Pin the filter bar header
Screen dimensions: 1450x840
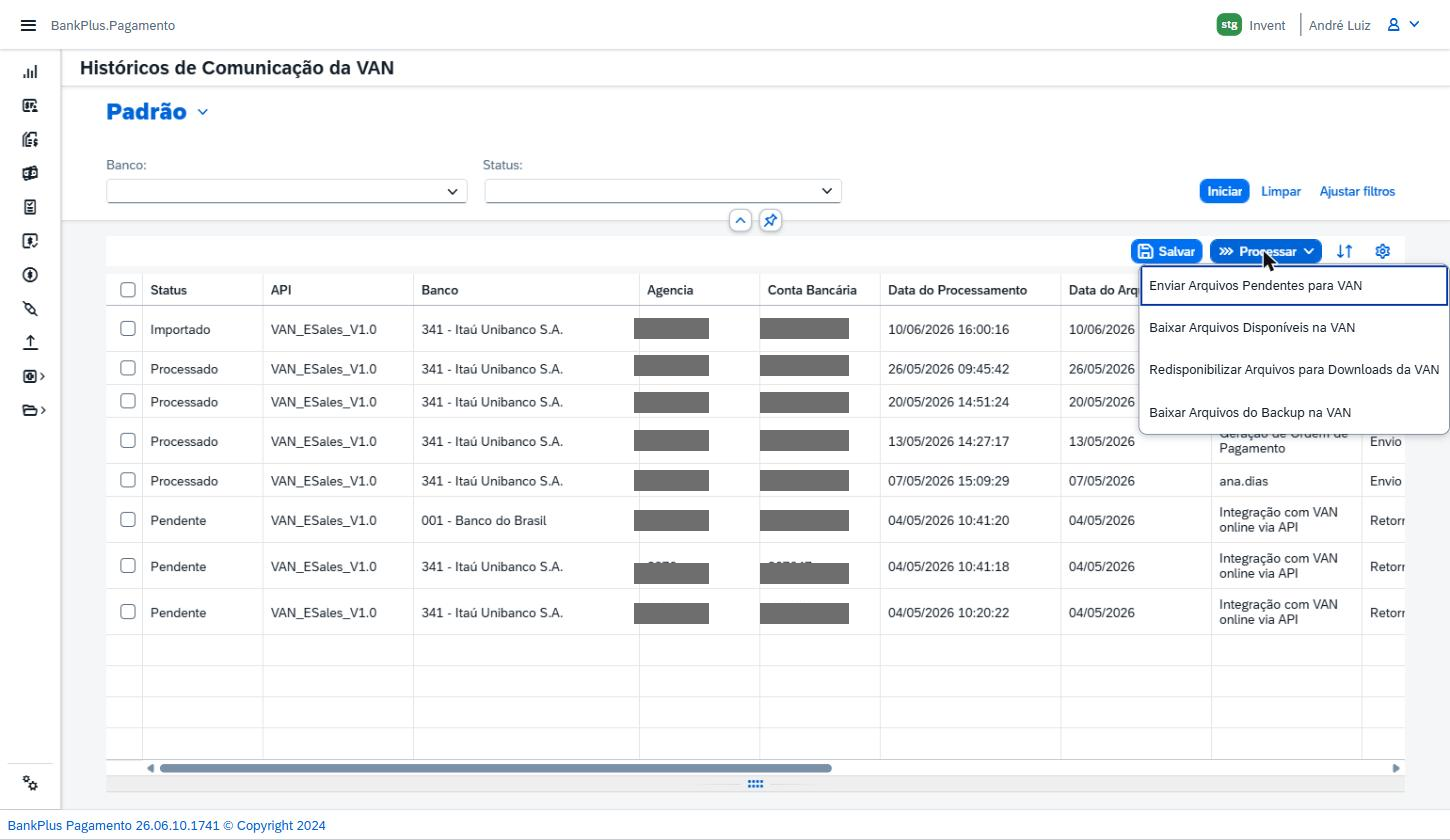pos(770,220)
